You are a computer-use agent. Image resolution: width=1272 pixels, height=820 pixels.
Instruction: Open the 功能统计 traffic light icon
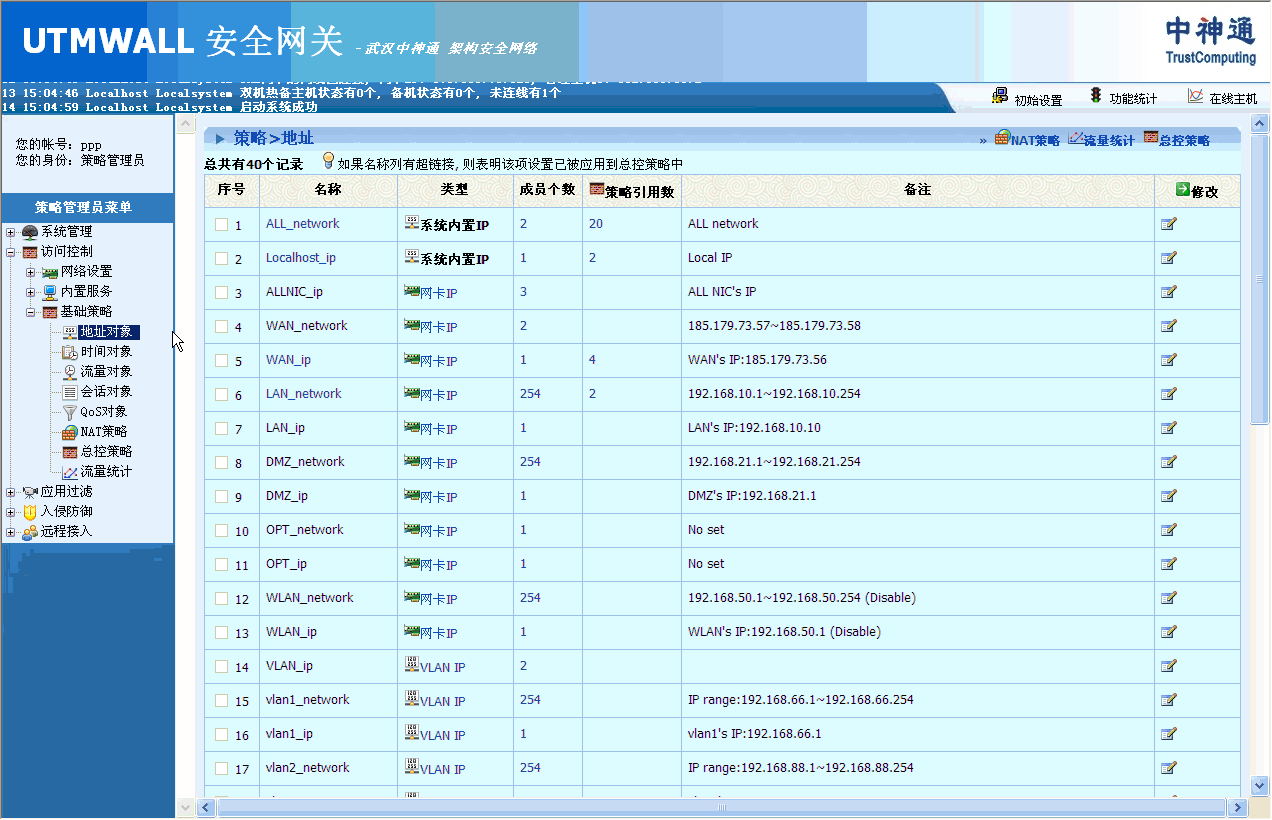[x=1096, y=96]
